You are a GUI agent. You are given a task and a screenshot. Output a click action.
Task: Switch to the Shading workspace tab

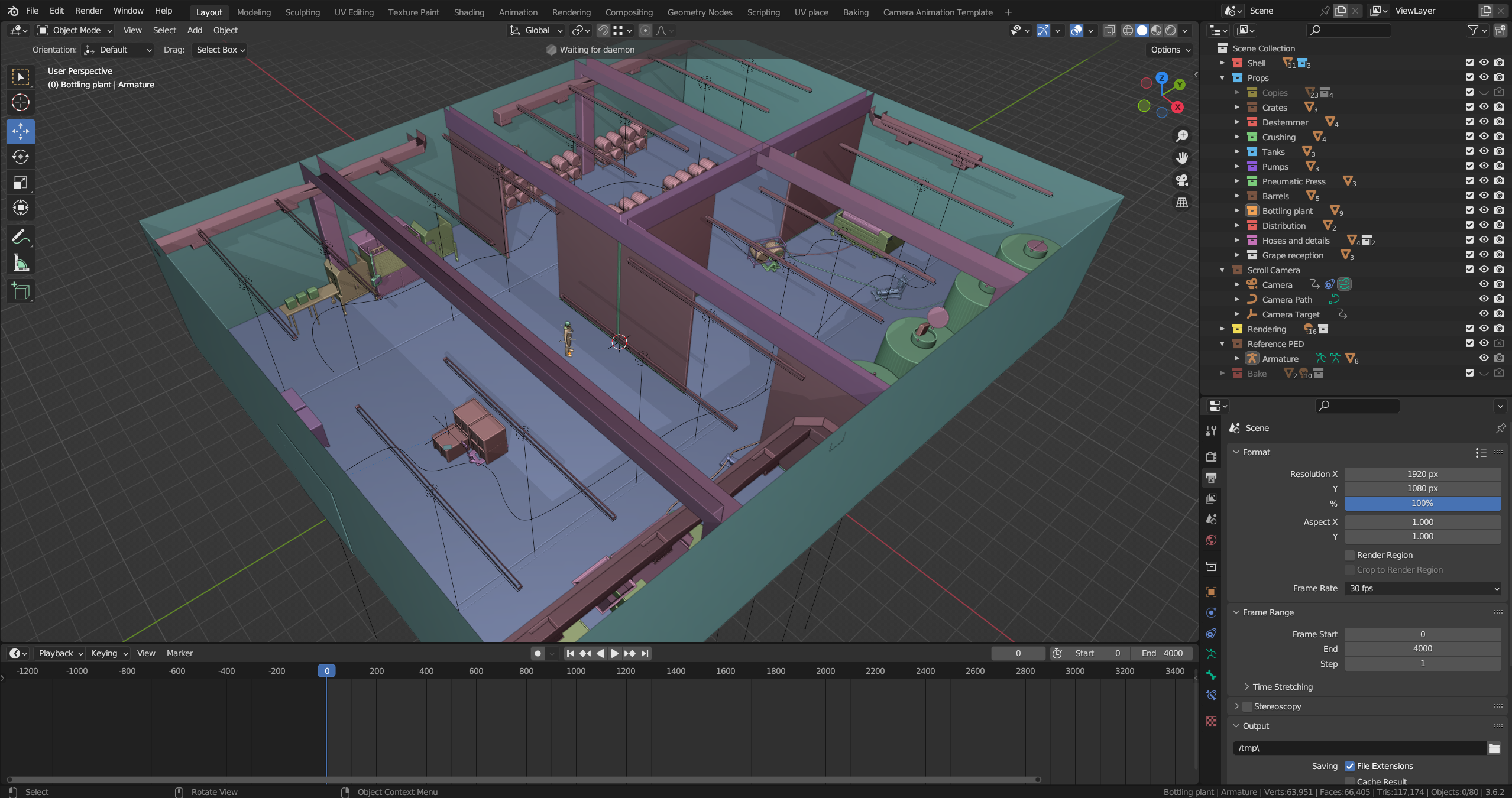click(469, 12)
